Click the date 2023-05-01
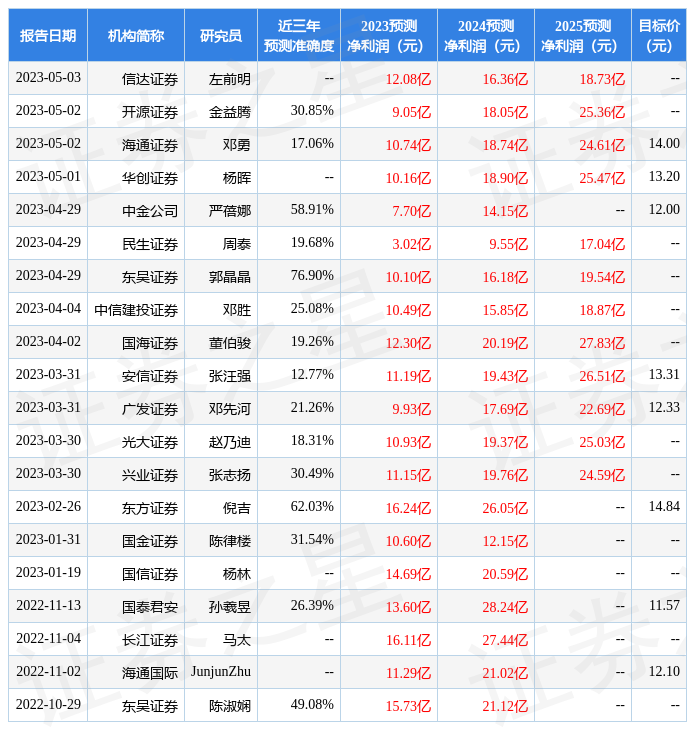 pos(48,176)
